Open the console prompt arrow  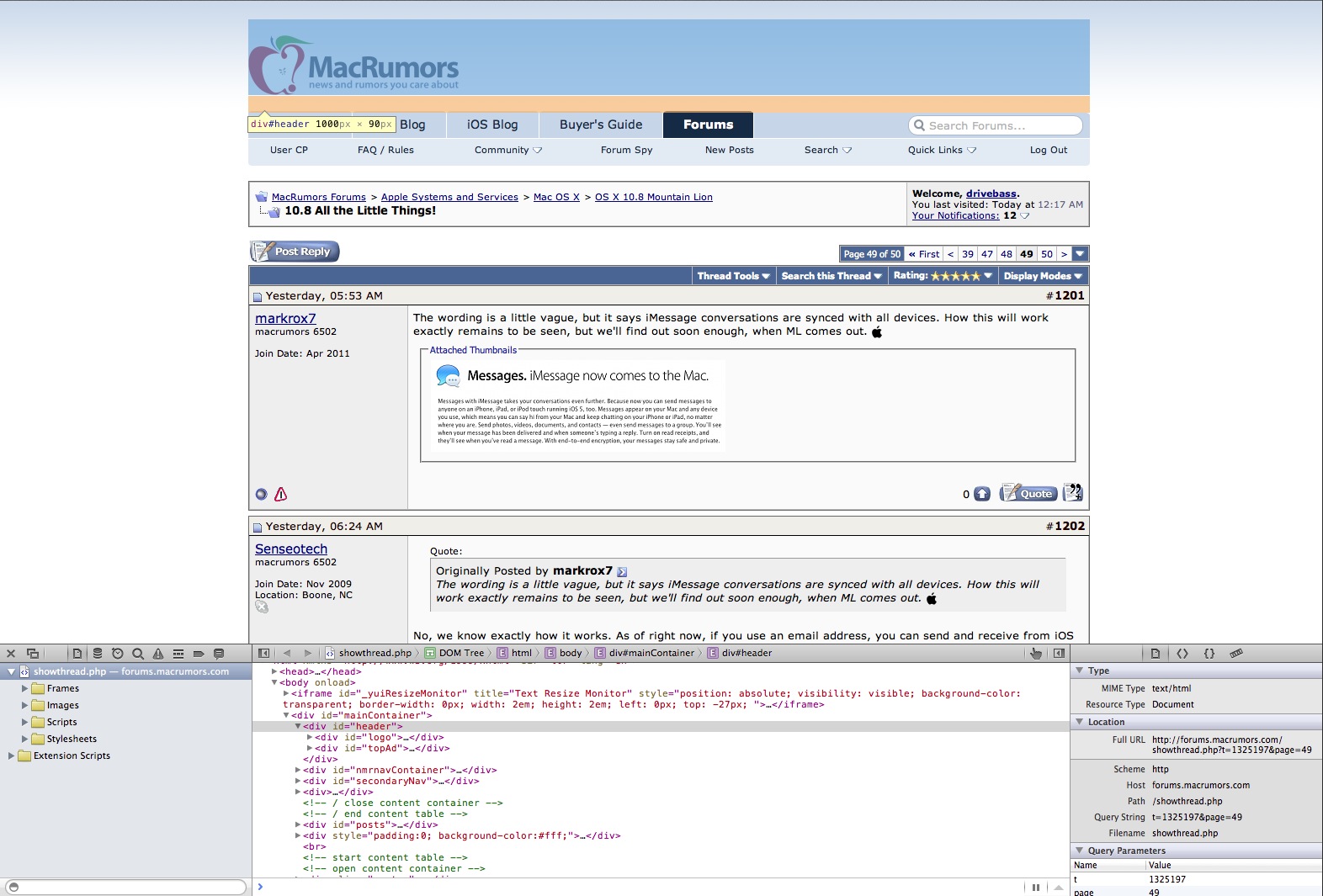(260, 887)
